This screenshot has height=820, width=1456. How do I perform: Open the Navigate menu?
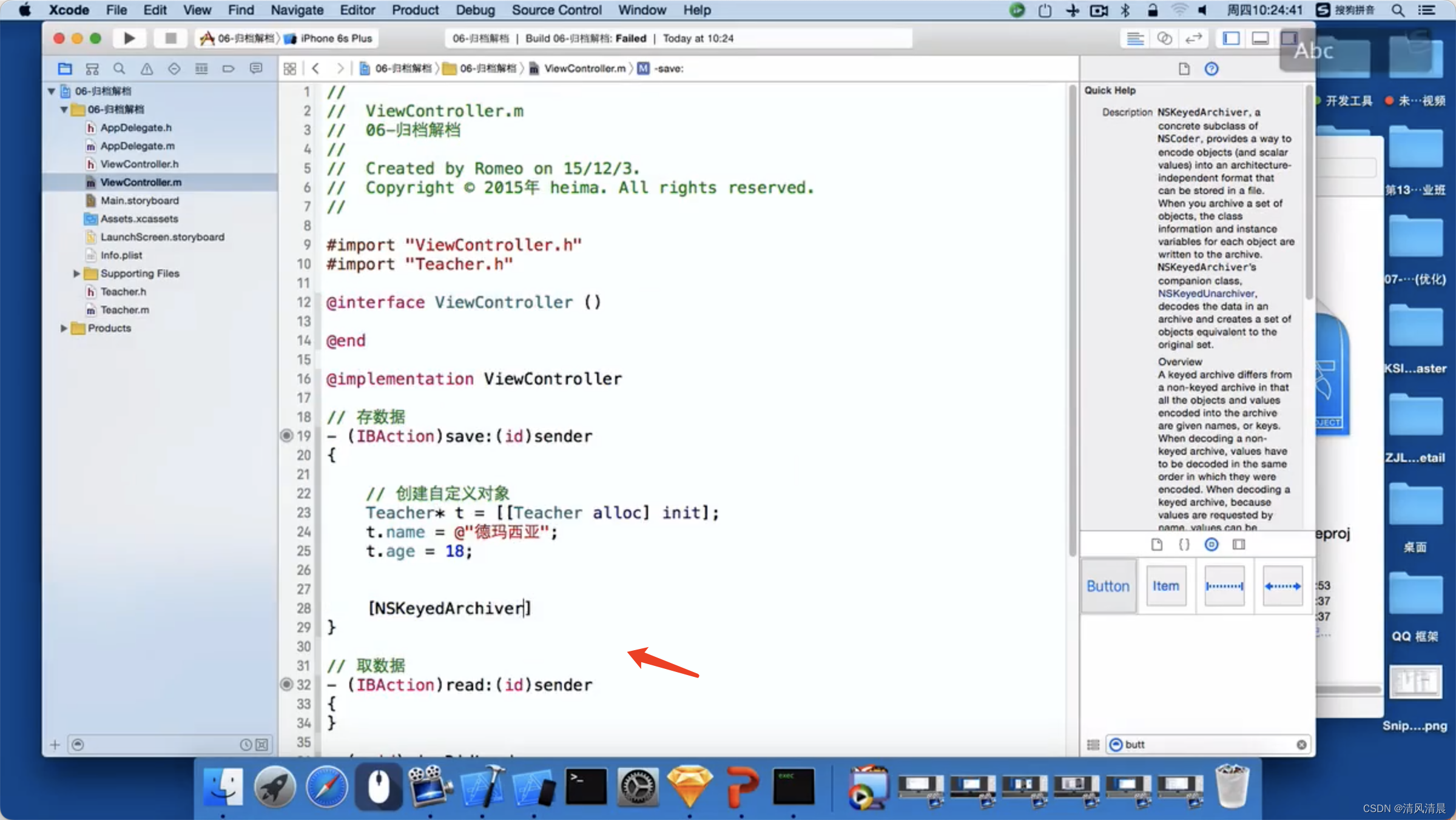(x=297, y=10)
